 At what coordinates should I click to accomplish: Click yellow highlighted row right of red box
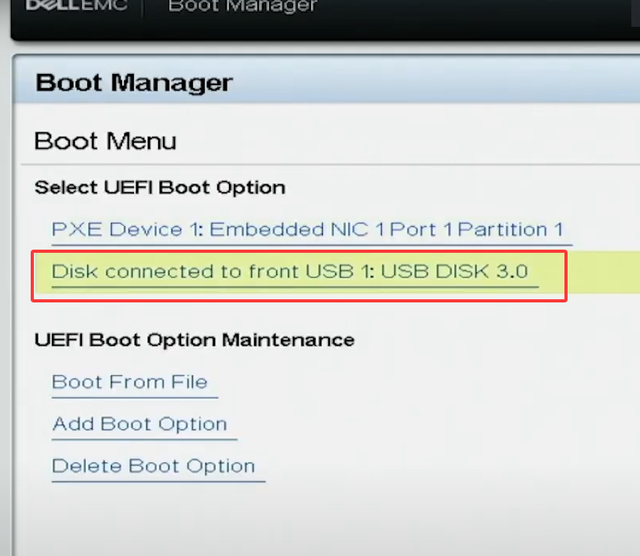[604, 272]
